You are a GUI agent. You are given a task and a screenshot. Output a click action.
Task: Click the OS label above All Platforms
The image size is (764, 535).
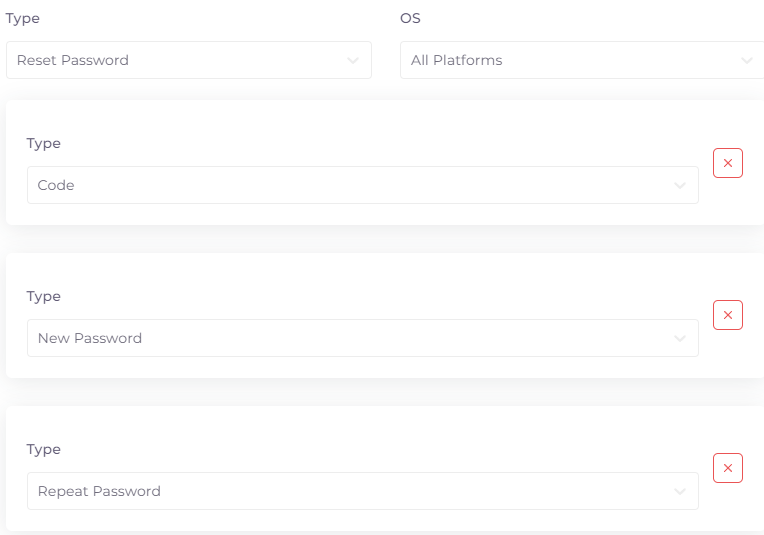tap(410, 19)
